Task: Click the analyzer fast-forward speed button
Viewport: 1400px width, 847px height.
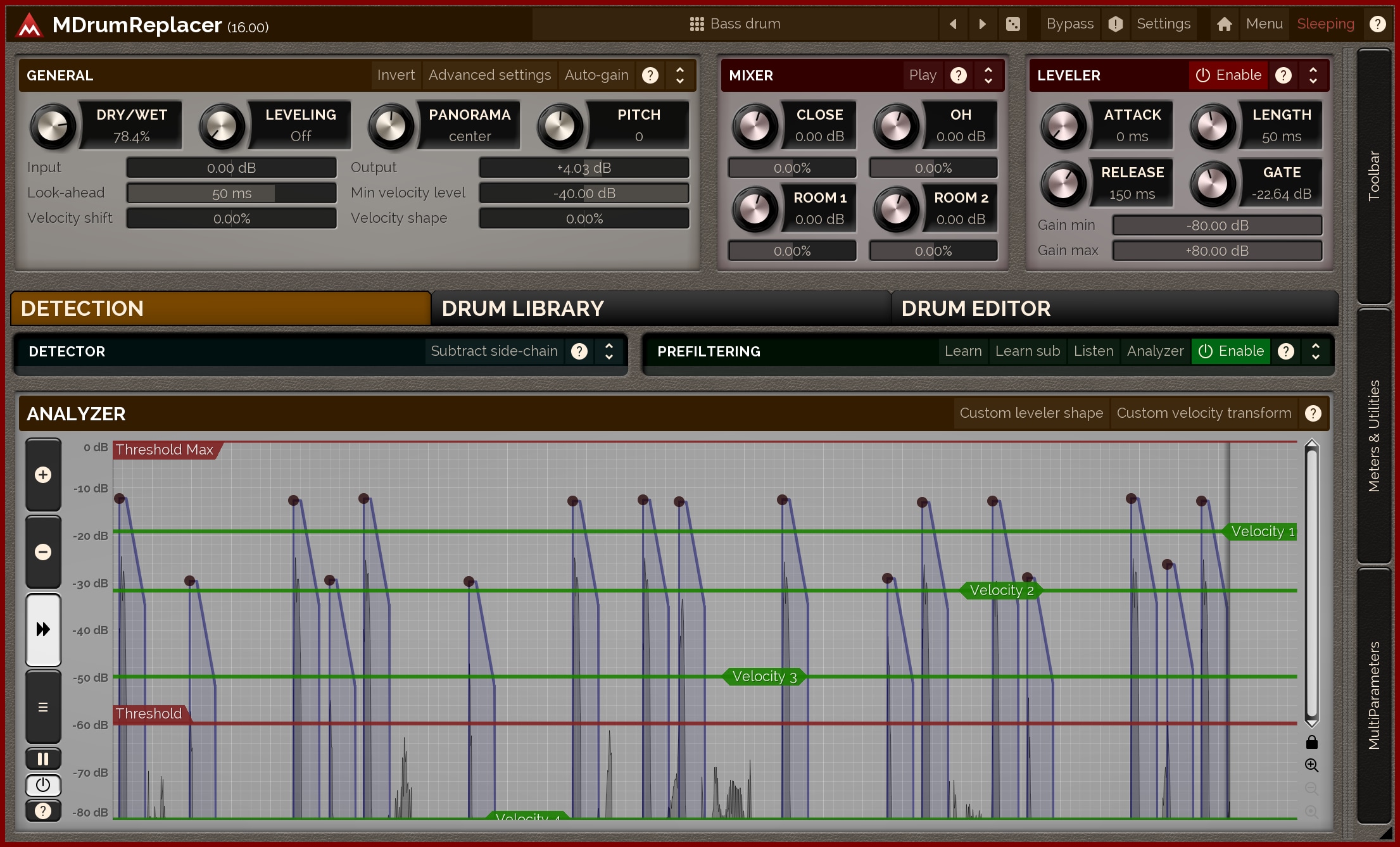Action: 43,629
